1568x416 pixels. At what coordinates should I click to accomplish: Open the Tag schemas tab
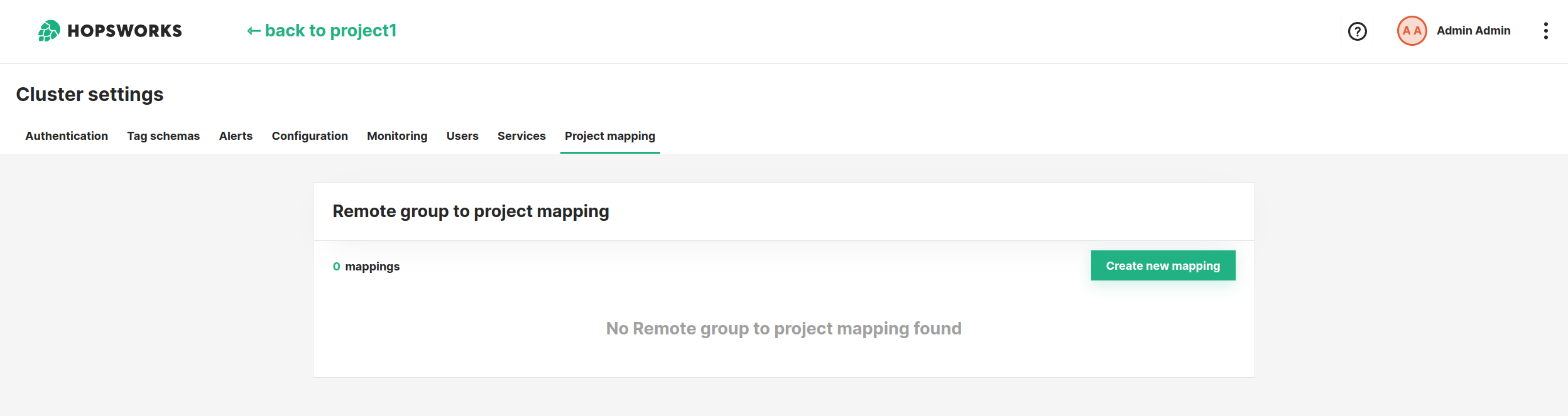tap(163, 136)
